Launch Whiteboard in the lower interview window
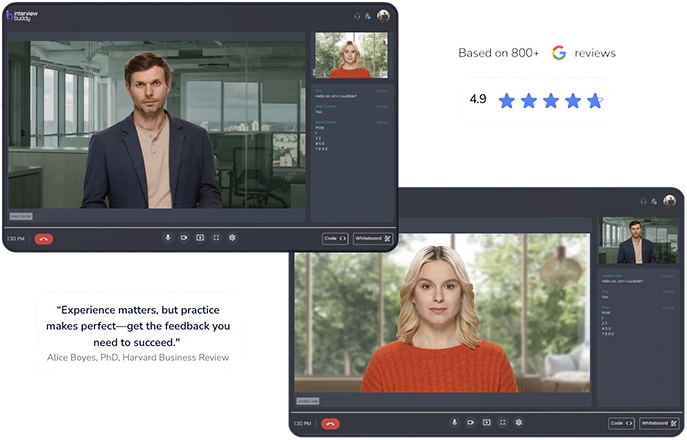The height and width of the screenshot is (440, 687). coord(659,423)
